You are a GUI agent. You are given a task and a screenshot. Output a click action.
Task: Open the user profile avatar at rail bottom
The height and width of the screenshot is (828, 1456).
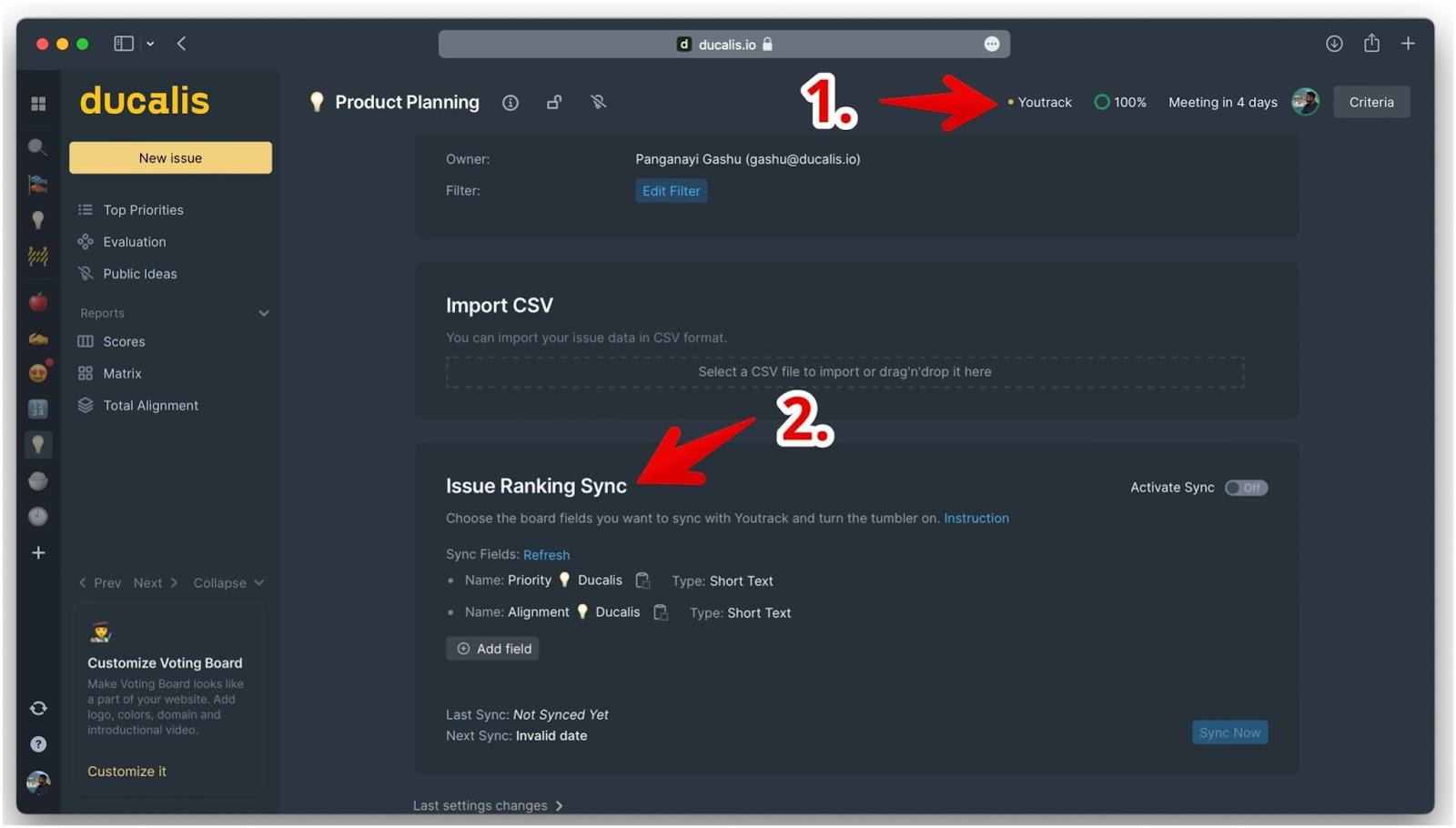pyautogui.click(x=38, y=782)
